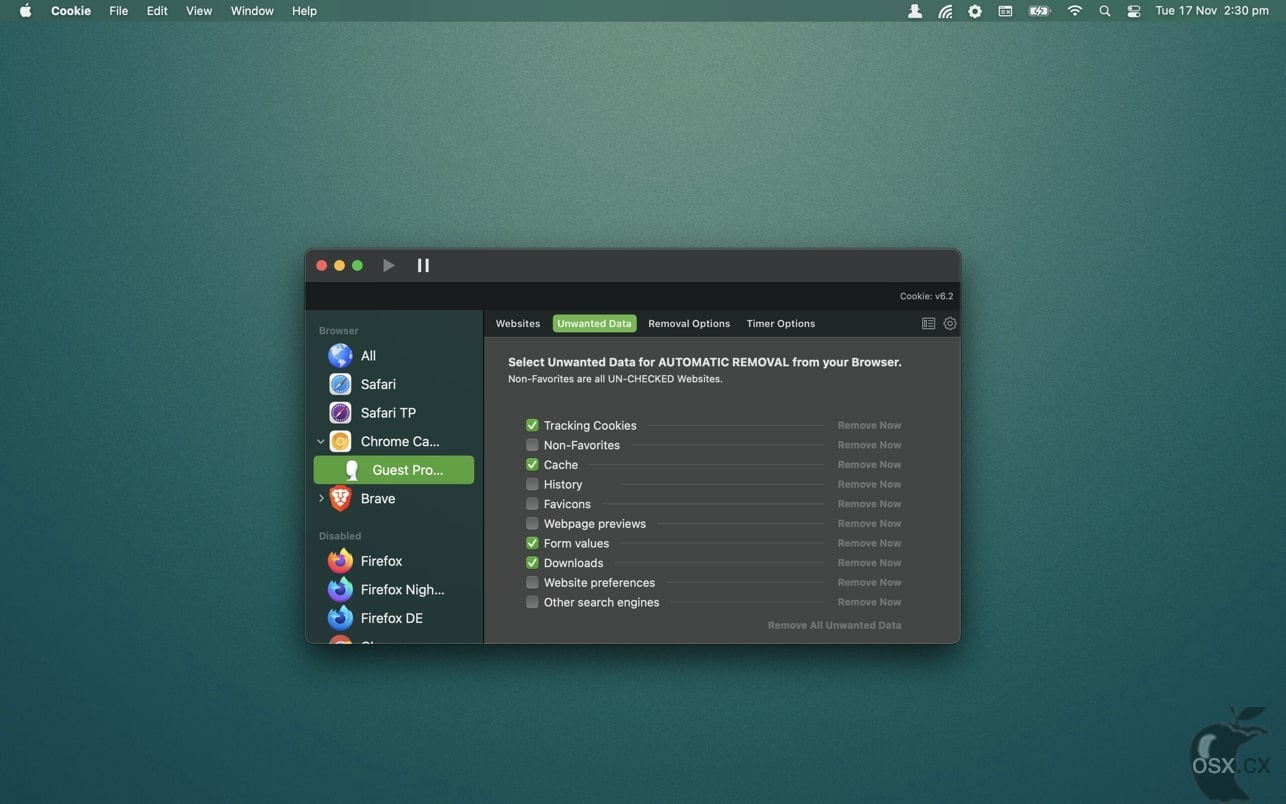Click the battery charging status icon
Viewport: 1286px width, 804px height.
pos(1040,11)
